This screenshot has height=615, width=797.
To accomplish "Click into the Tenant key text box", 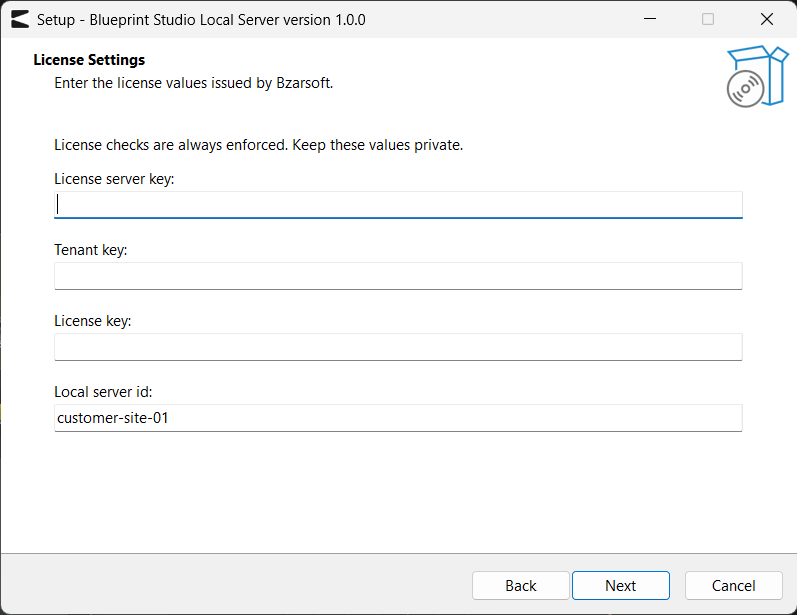I will pos(398,276).
